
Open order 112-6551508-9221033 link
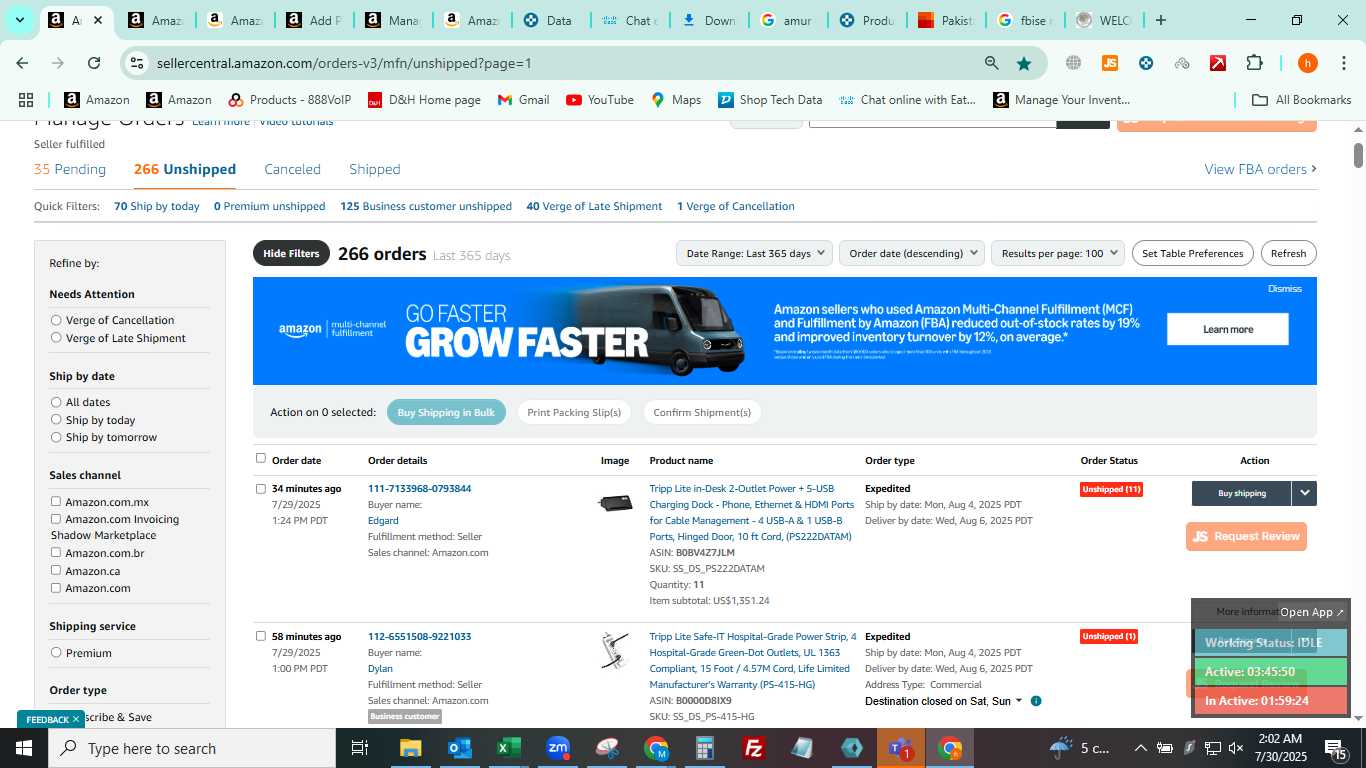419,636
